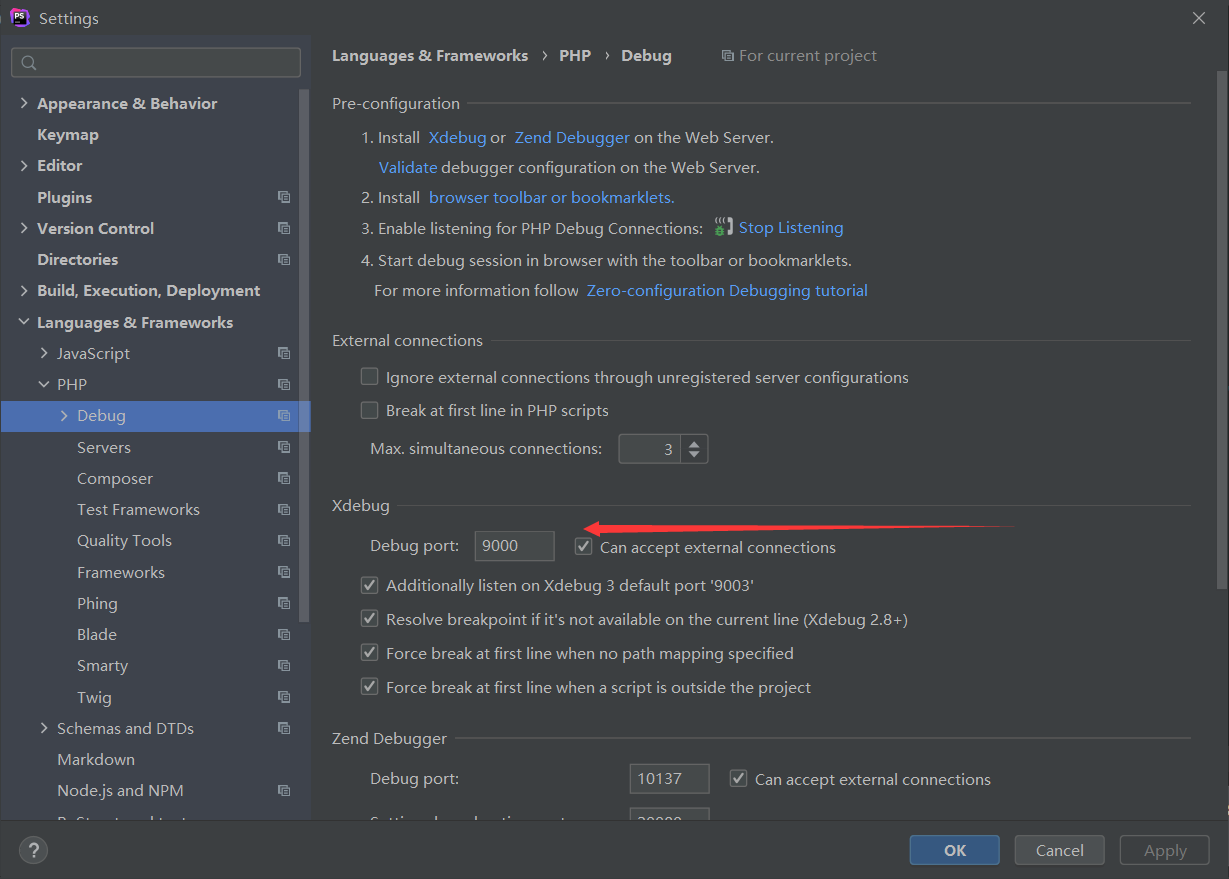This screenshot has height=879, width=1229.
Task: Click 'PHP' in the breadcrumb path
Action: click(x=575, y=56)
